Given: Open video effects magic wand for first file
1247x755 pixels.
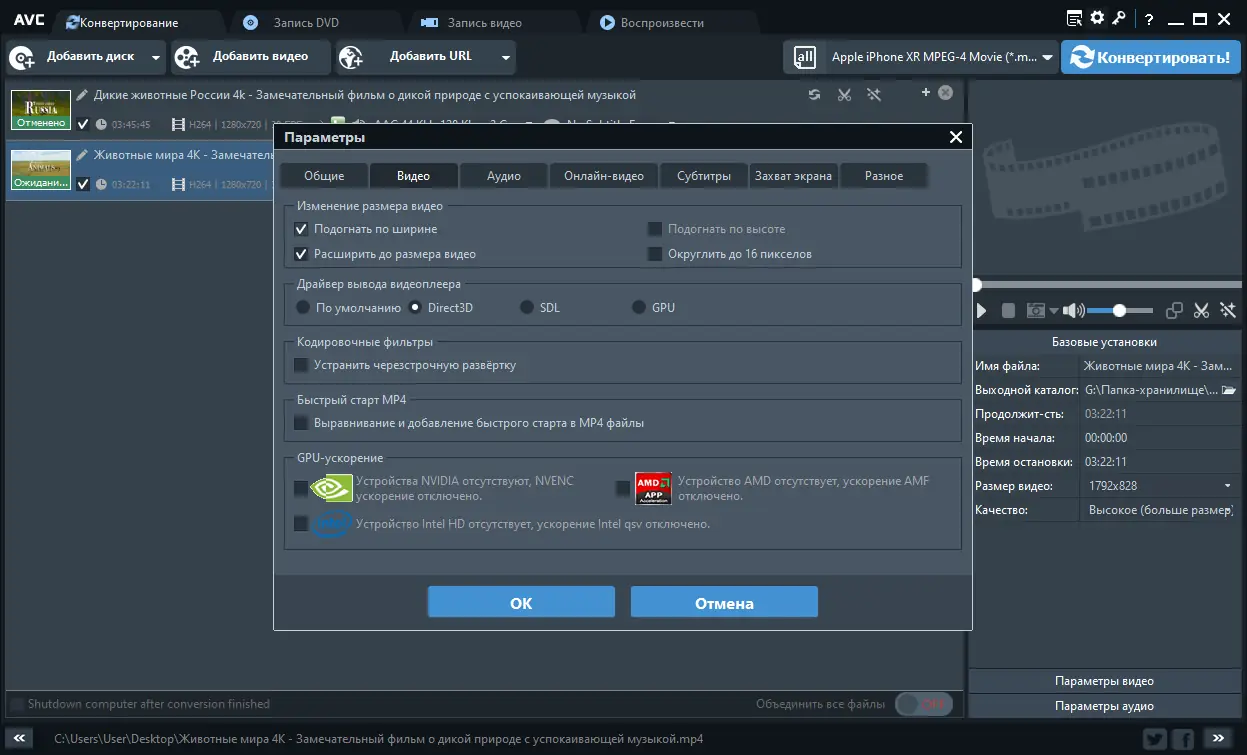Looking at the screenshot, I should 874,92.
